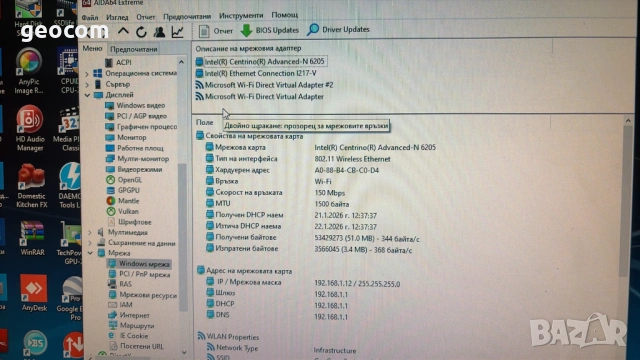This screenshot has width=640, height=360.
Task: Click the Хардуерен адрес row
Action: (293, 170)
